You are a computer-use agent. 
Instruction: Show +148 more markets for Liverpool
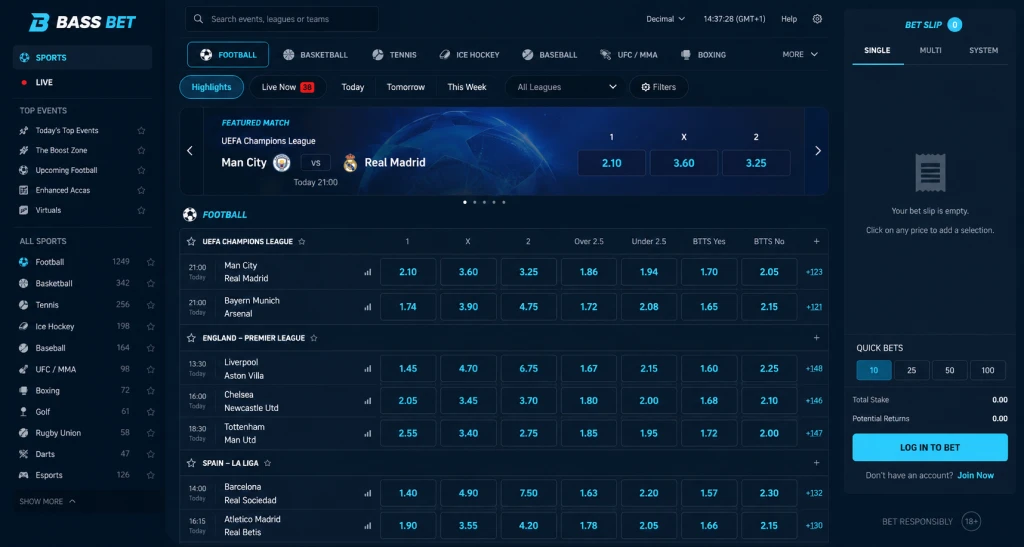[x=814, y=369]
